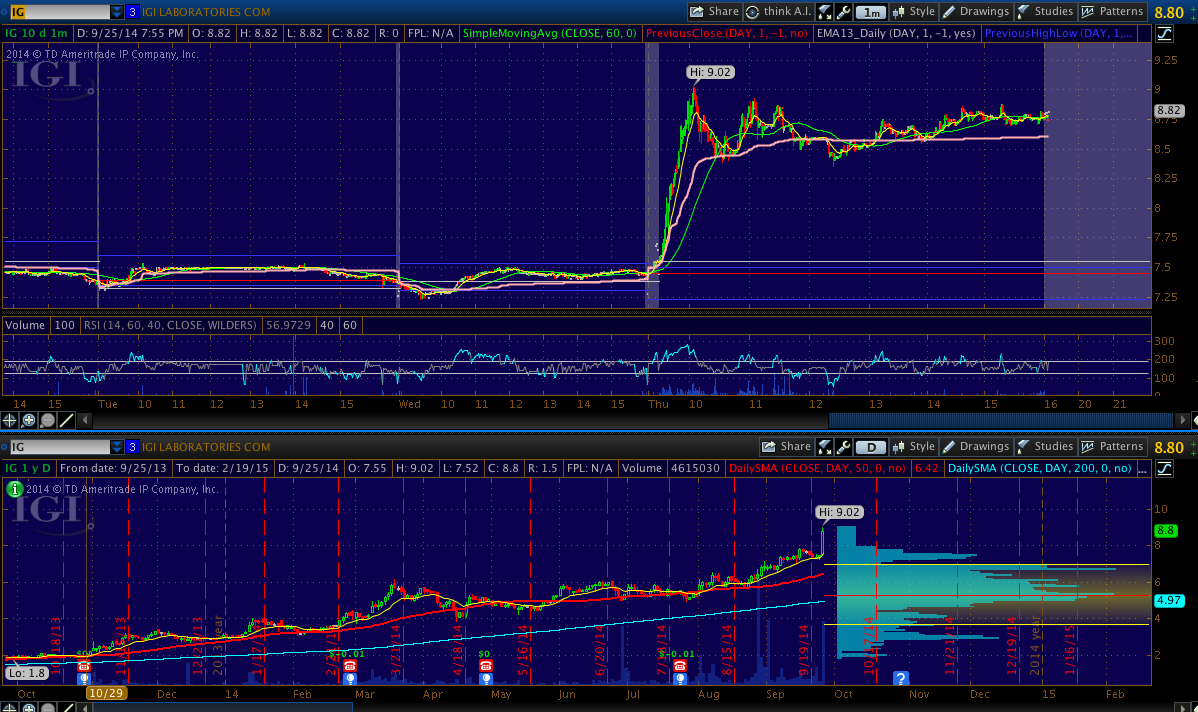Image resolution: width=1198 pixels, height=712 pixels.
Task: Select crosshair pan tool under top chart
Action: point(10,421)
